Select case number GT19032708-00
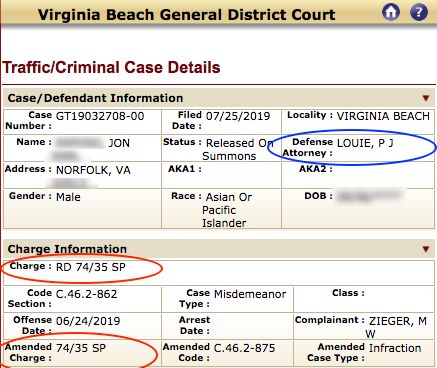Screen dimensions: 437x368 [x=100, y=116]
